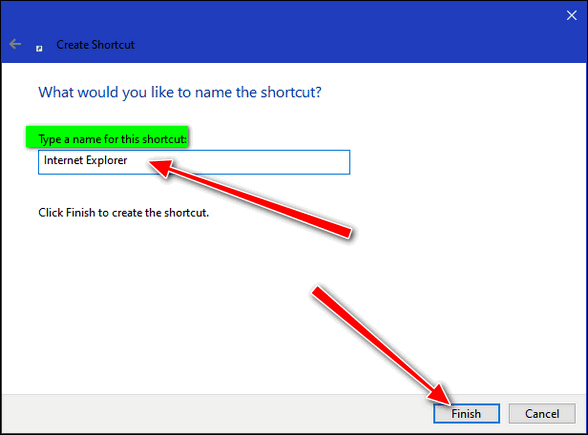Focus the shortcut name input field
The height and width of the screenshot is (435, 588).
click(194, 162)
